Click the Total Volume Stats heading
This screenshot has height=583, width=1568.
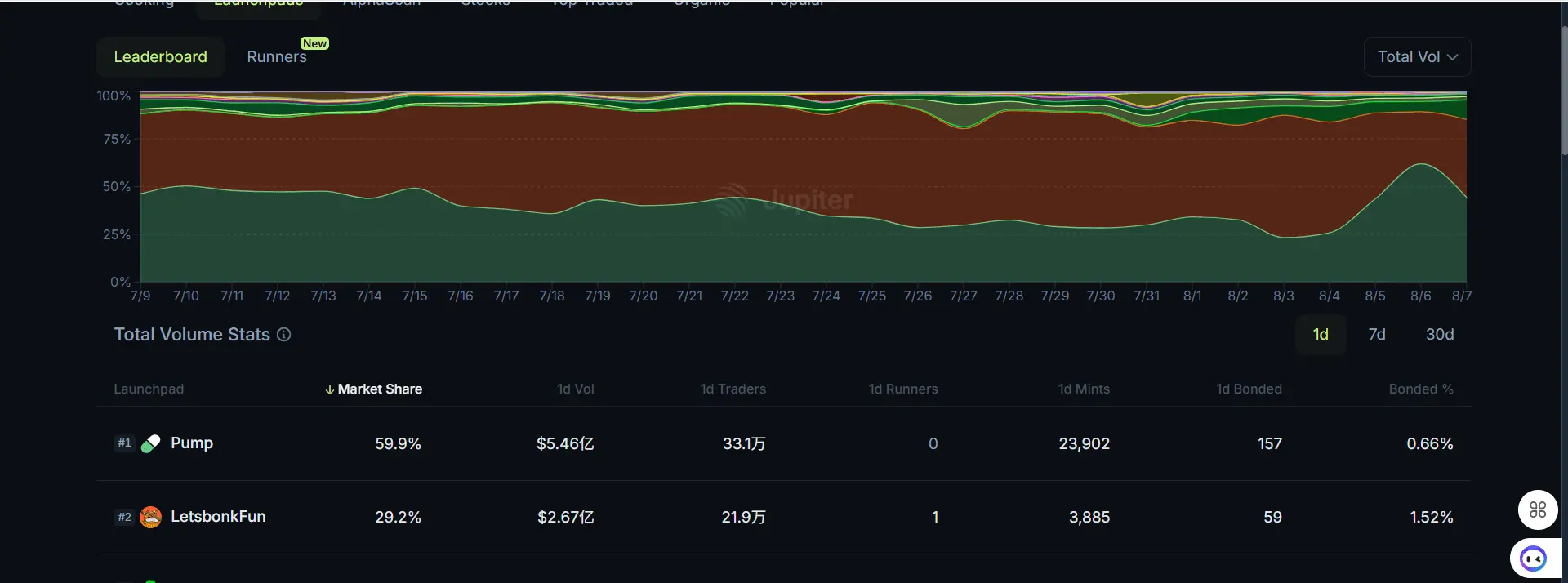pyautogui.click(x=192, y=334)
